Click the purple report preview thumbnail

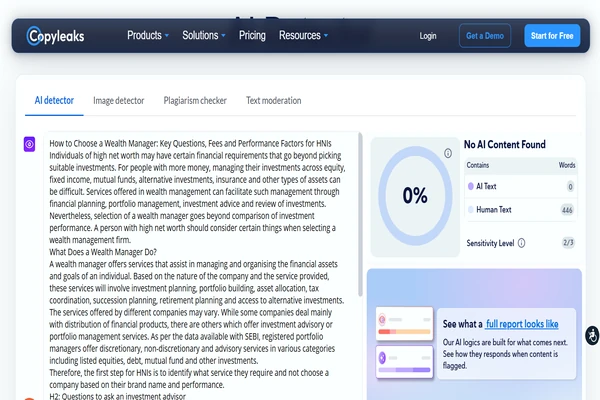coord(404,362)
